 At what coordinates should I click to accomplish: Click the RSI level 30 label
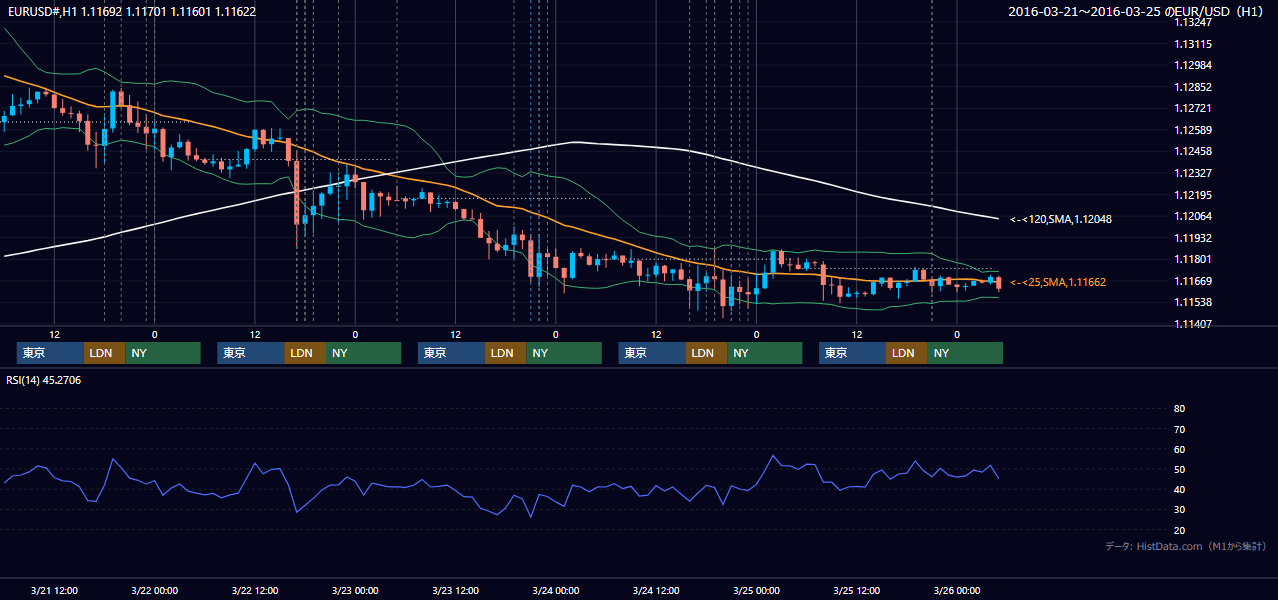1179,510
